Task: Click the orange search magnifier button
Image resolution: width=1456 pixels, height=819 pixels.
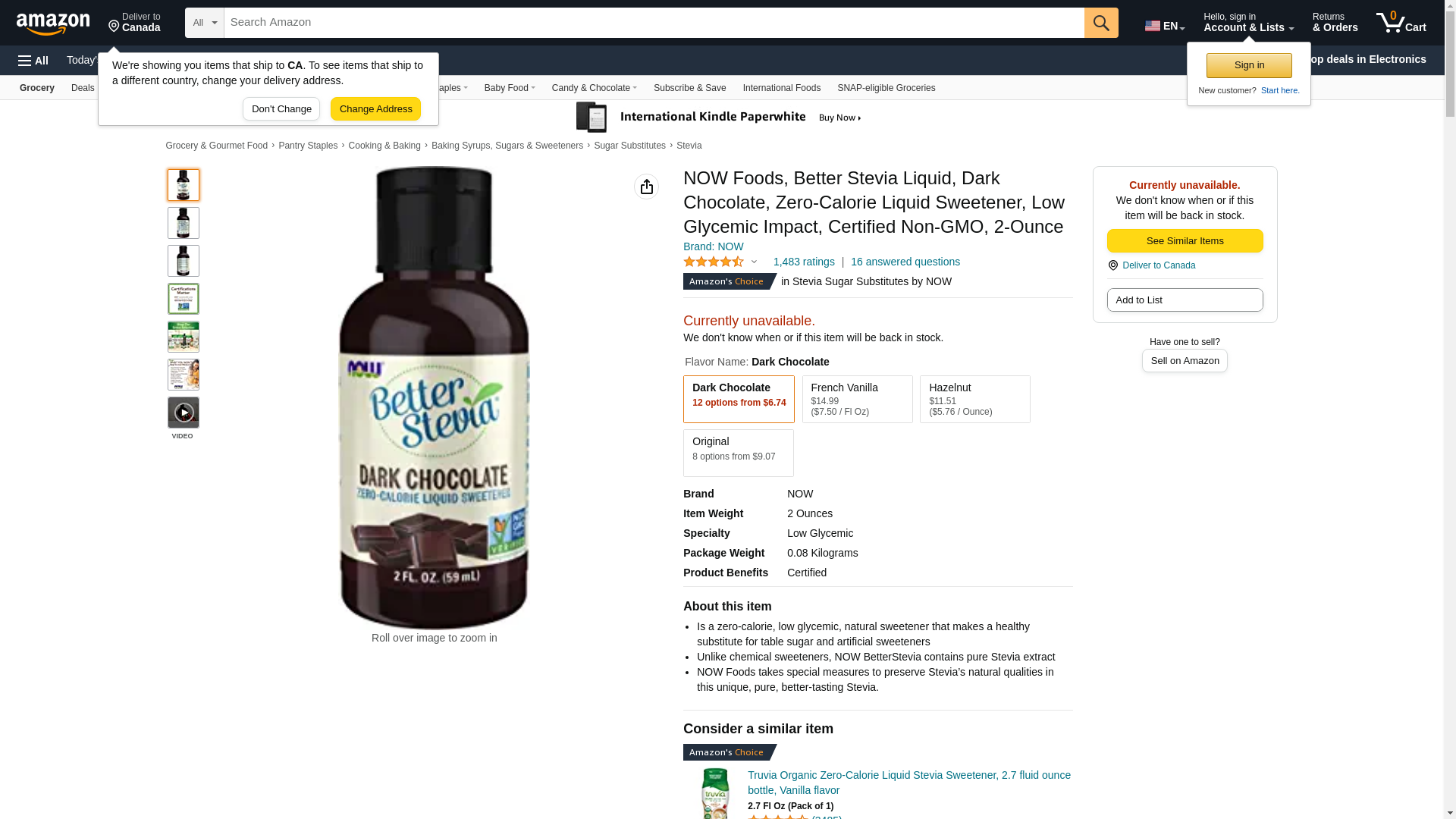Action: [x=1101, y=23]
